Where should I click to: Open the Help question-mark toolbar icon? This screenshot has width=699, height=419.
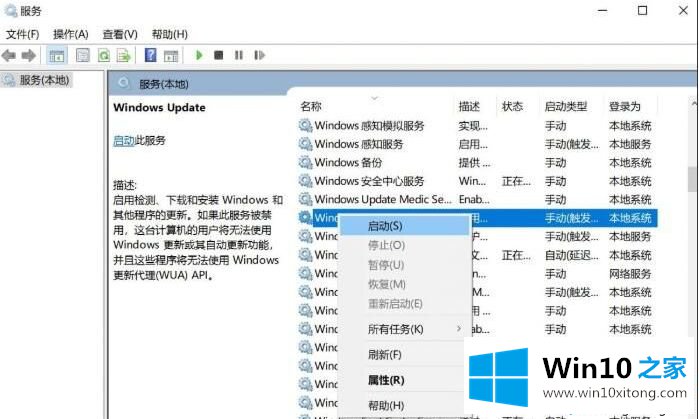click(151, 55)
